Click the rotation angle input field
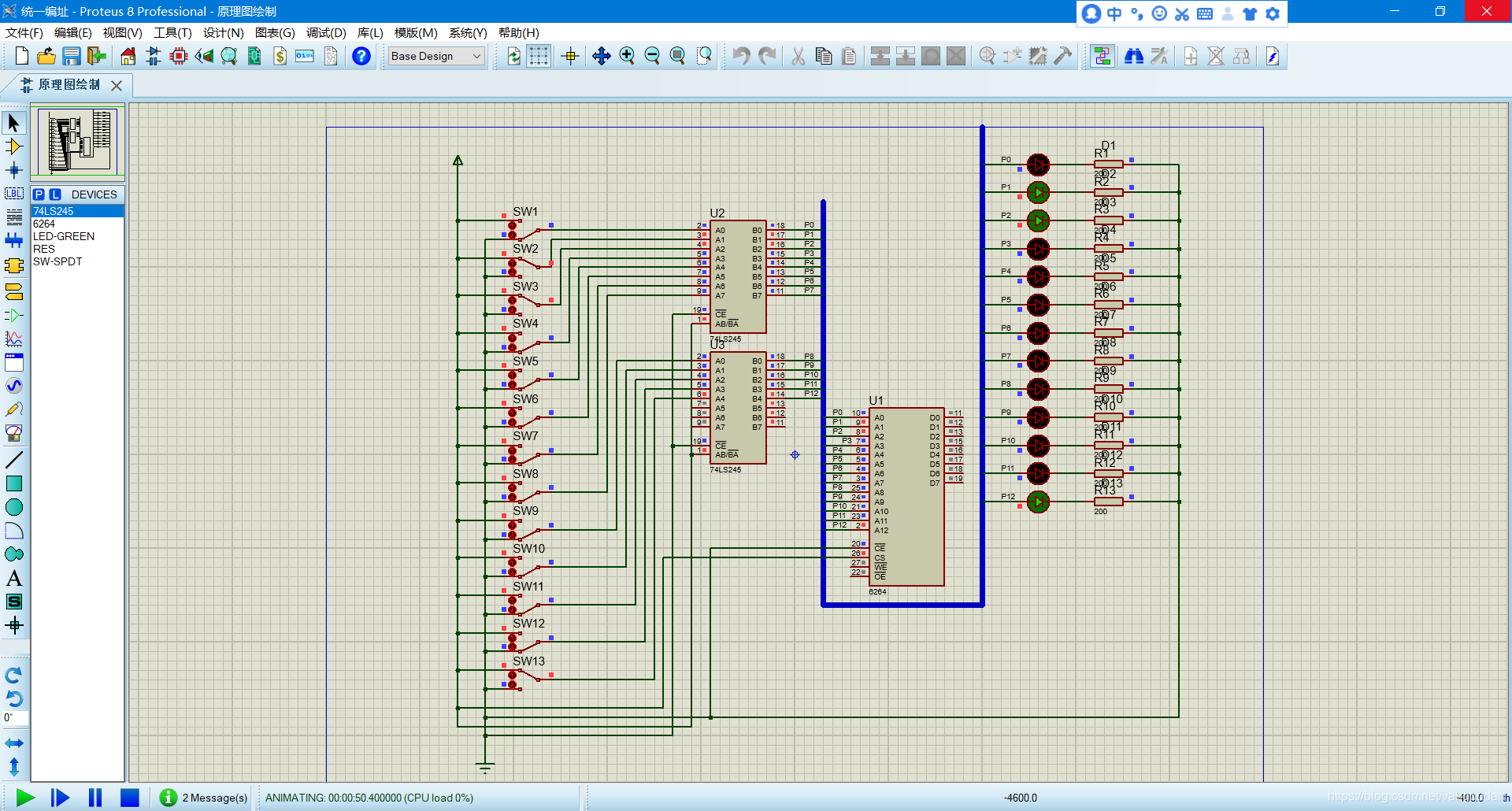Screen dimensions: 1512x811 pos(15,717)
